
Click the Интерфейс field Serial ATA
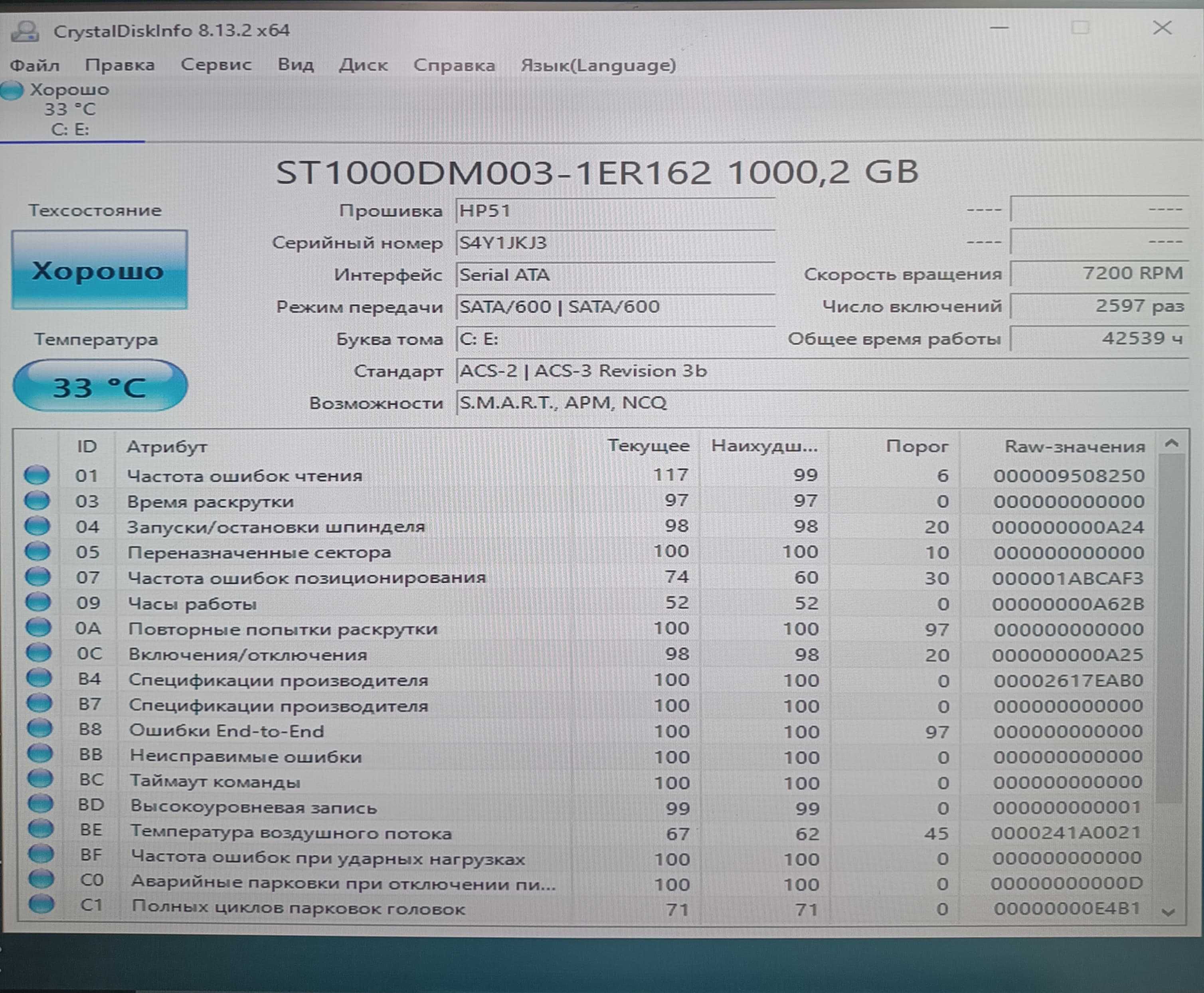point(615,275)
